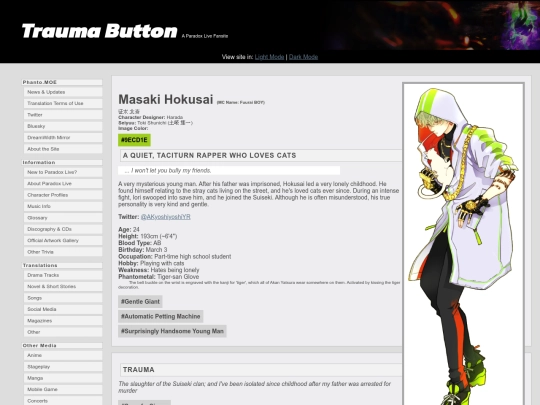The width and height of the screenshot is (540, 405).
Task: Open Discography & CDs page
Action: (x=63, y=229)
